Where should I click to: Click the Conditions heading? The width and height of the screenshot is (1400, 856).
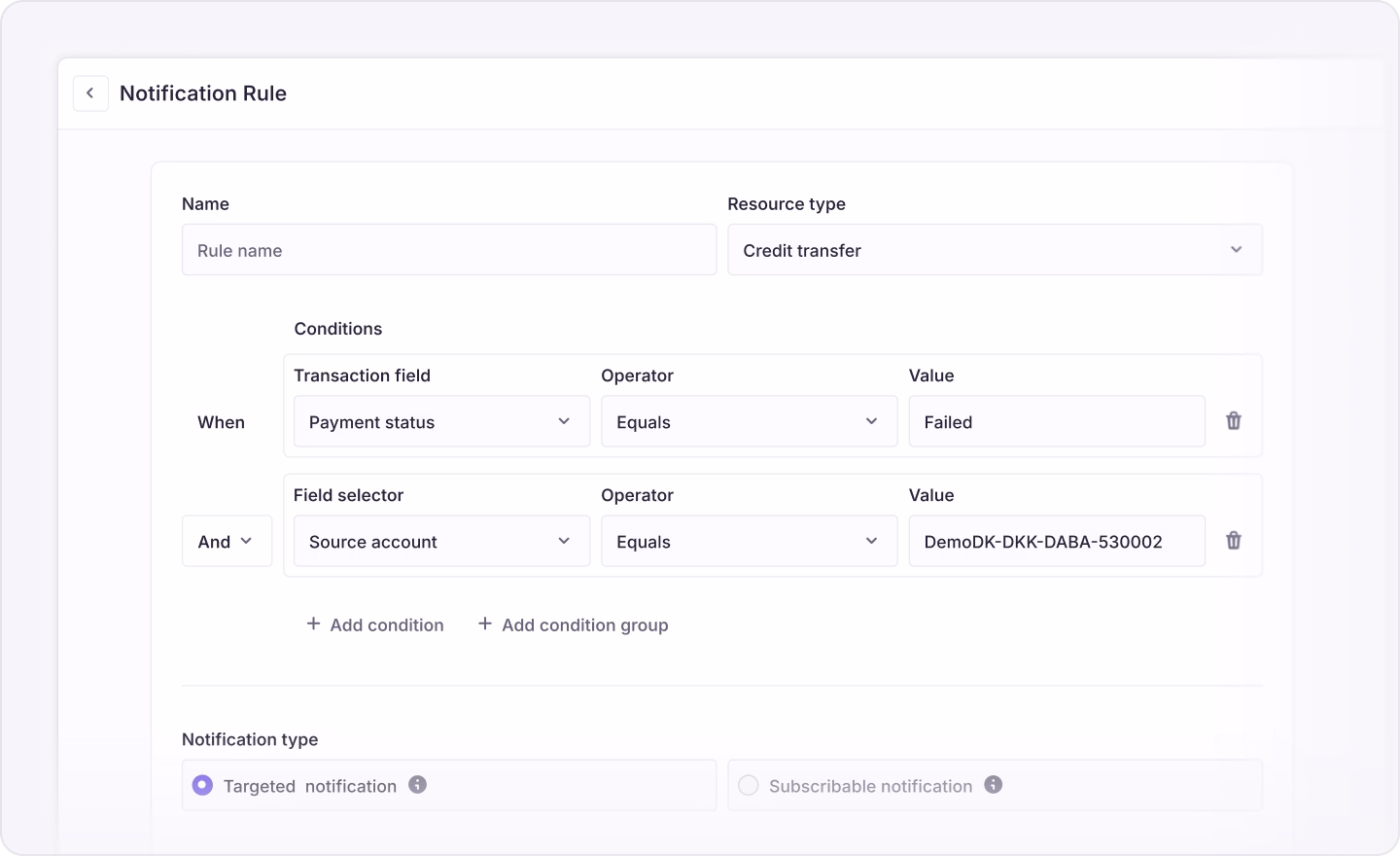click(338, 329)
